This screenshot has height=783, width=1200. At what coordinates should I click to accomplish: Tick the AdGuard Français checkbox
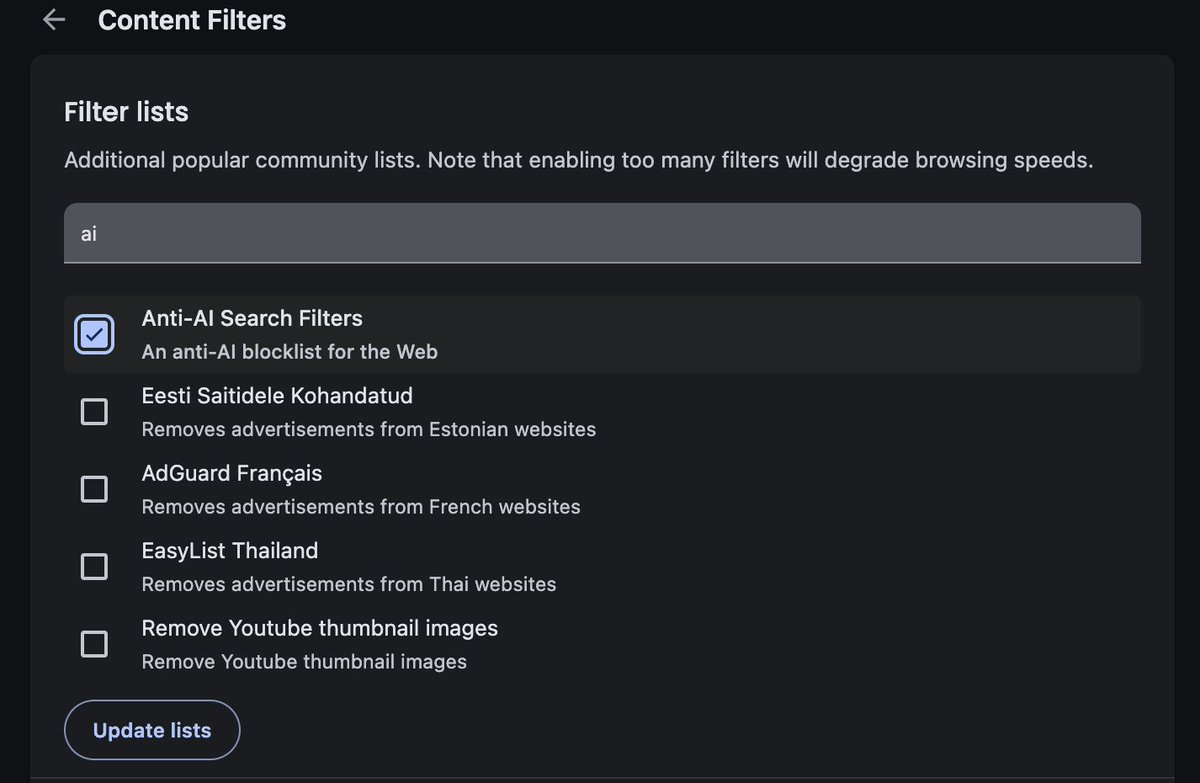click(94, 489)
